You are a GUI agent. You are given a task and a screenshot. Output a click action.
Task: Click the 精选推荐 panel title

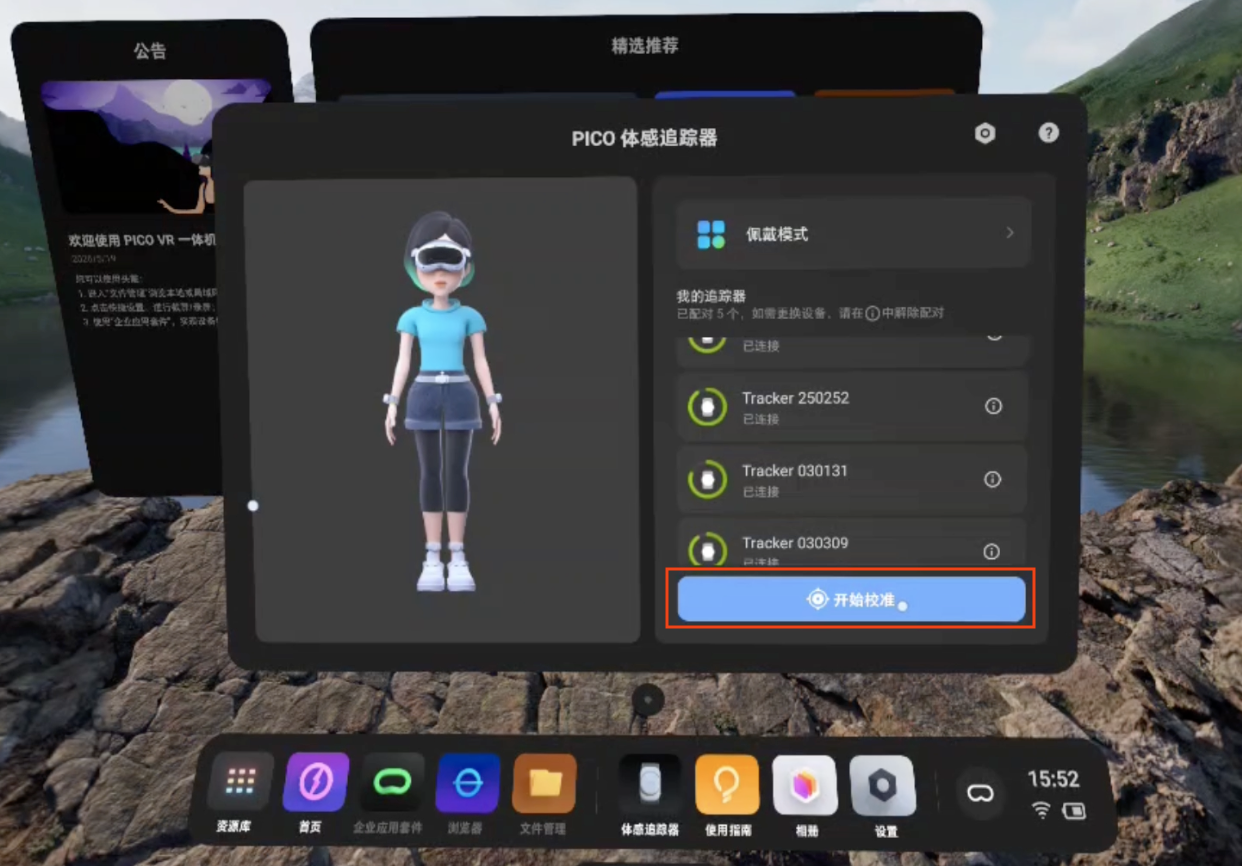(x=645, y=46)
